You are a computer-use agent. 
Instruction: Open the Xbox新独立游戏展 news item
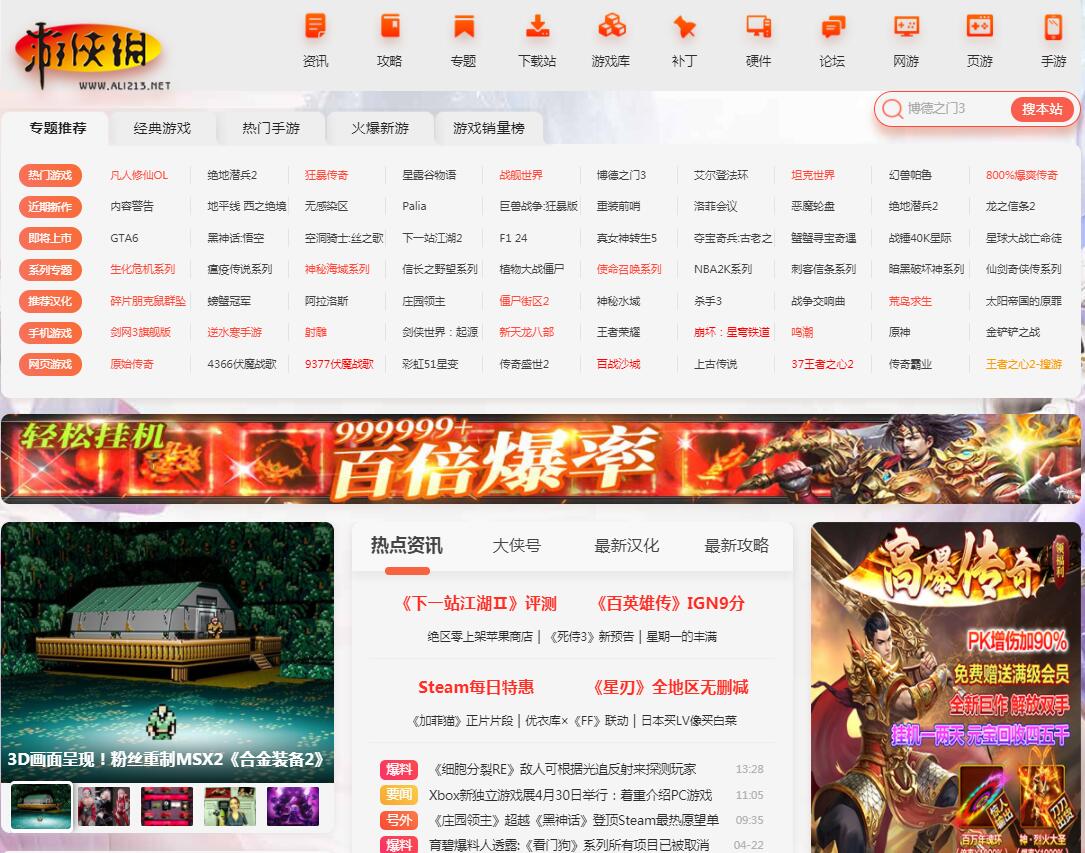(570, 795)
